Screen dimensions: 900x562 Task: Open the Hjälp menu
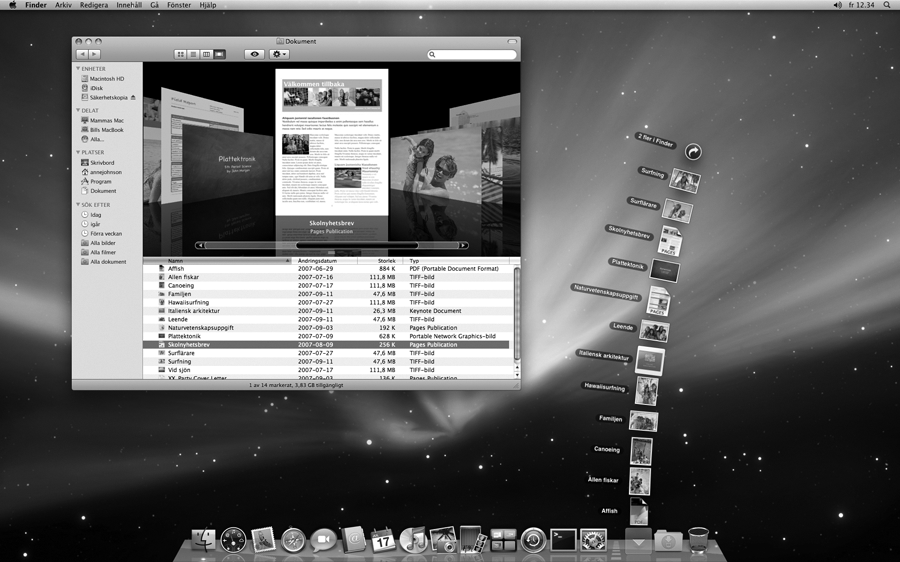[x=207, y=5]
